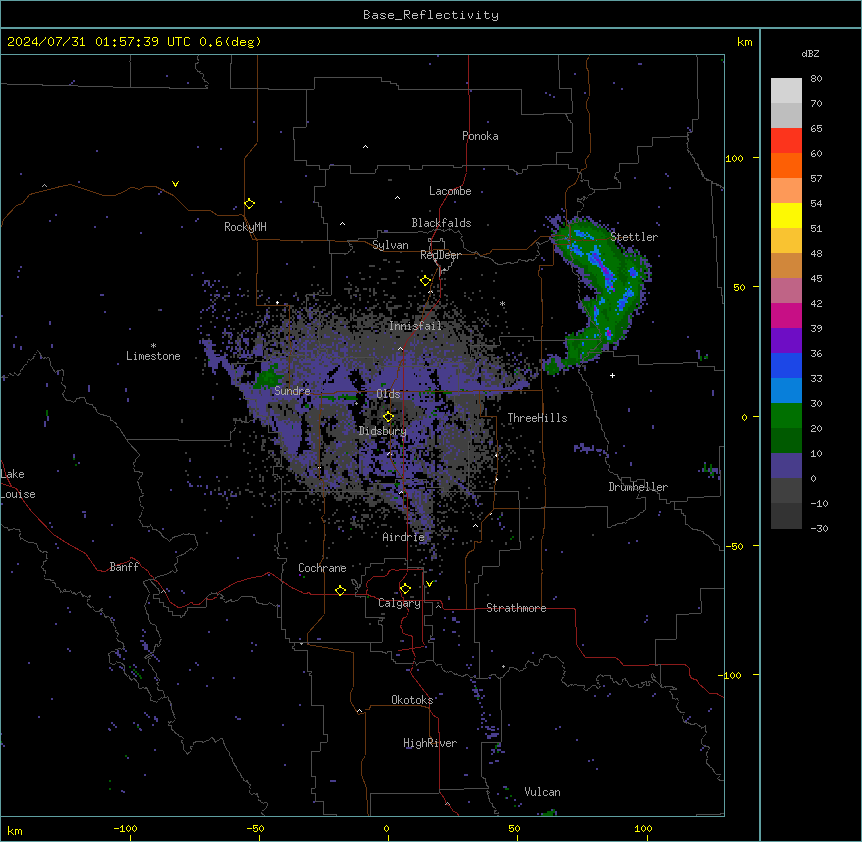The width and height of the screenshot is (862, 842).
Task: Select the Airdrie city label
Action: click(403, 537)
